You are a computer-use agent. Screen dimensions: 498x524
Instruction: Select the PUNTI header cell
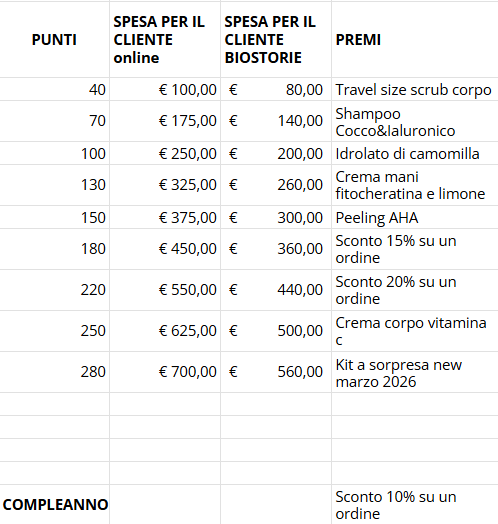(x=54, y=40)
